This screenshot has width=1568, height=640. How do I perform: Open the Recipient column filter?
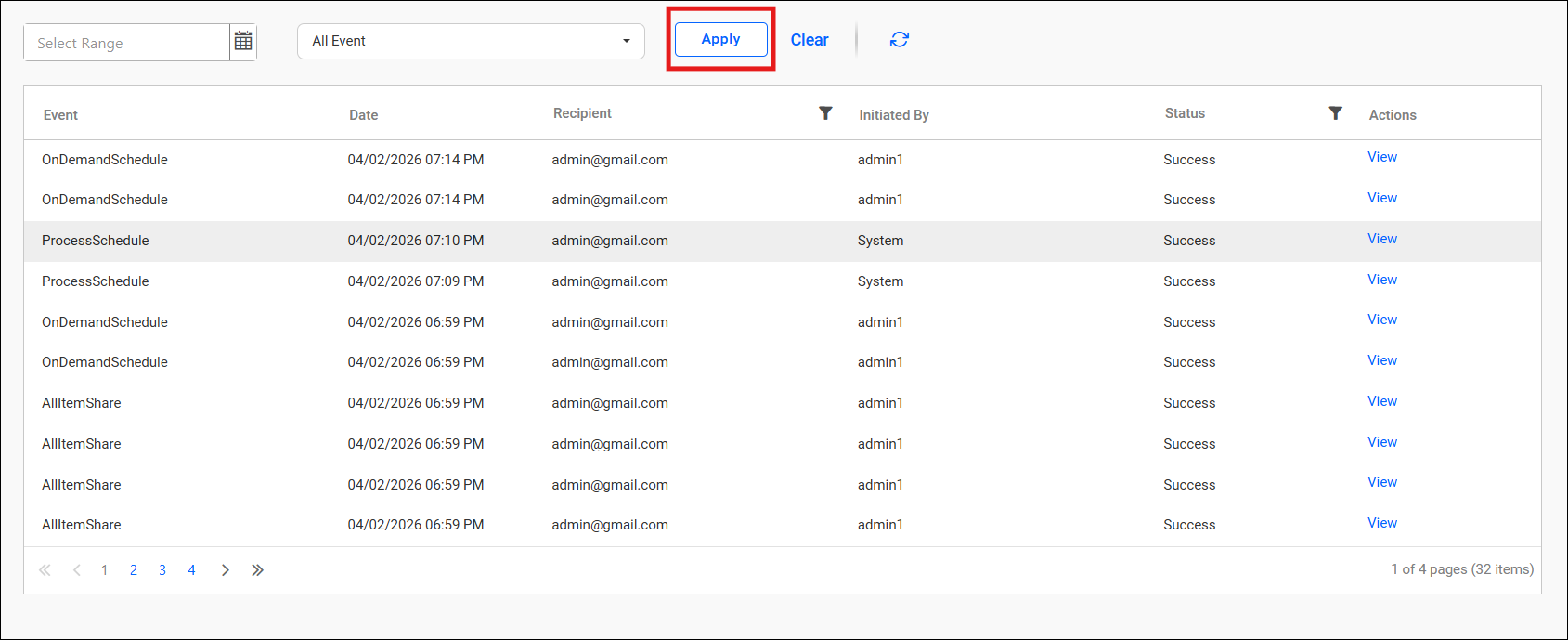click(825, 113)
